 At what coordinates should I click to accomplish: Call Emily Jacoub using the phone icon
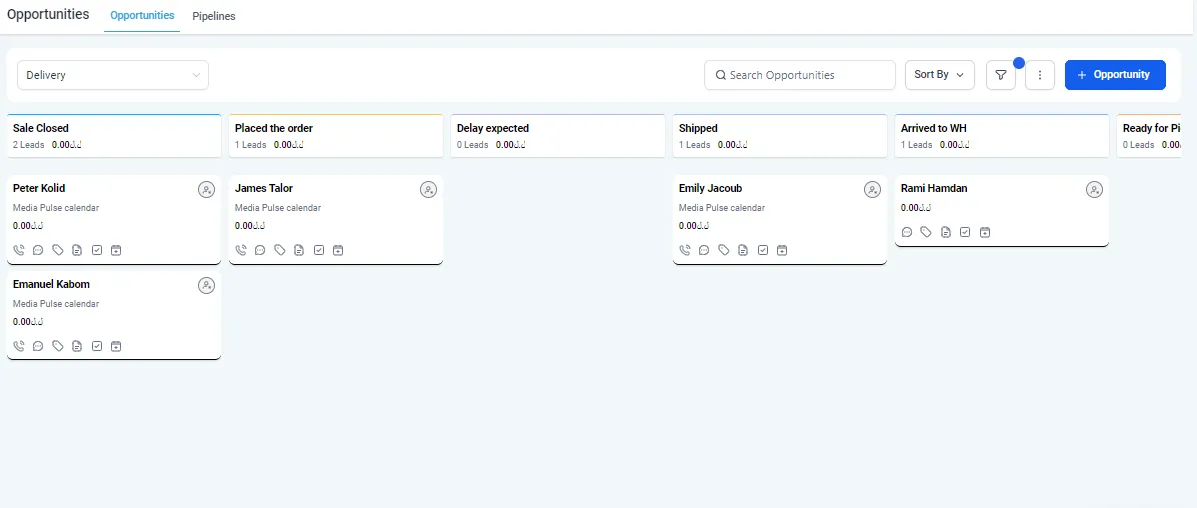(x=685, y=250)
